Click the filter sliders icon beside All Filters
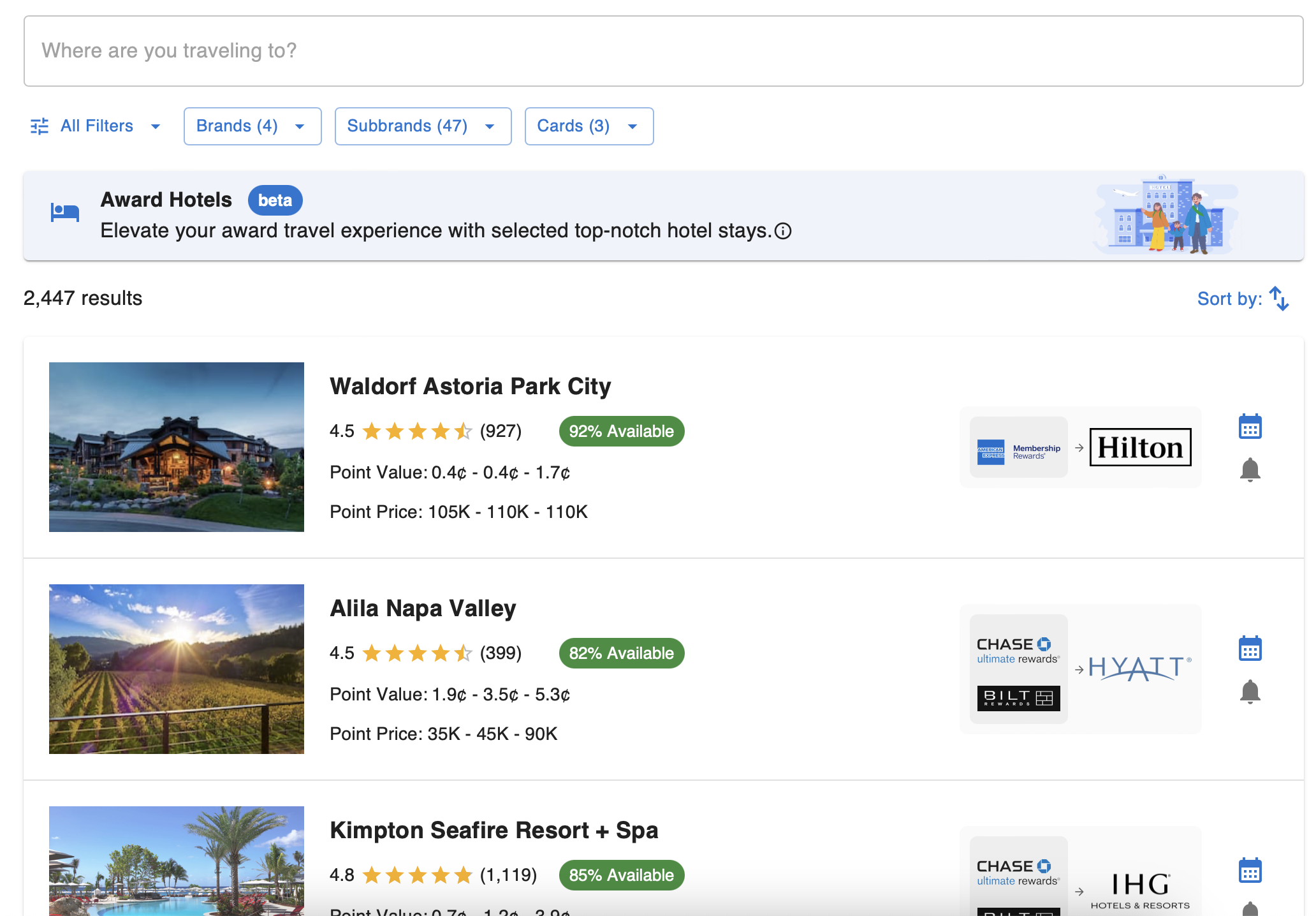This screenshot has width=1316, height=916. click(x=40, y=126)
